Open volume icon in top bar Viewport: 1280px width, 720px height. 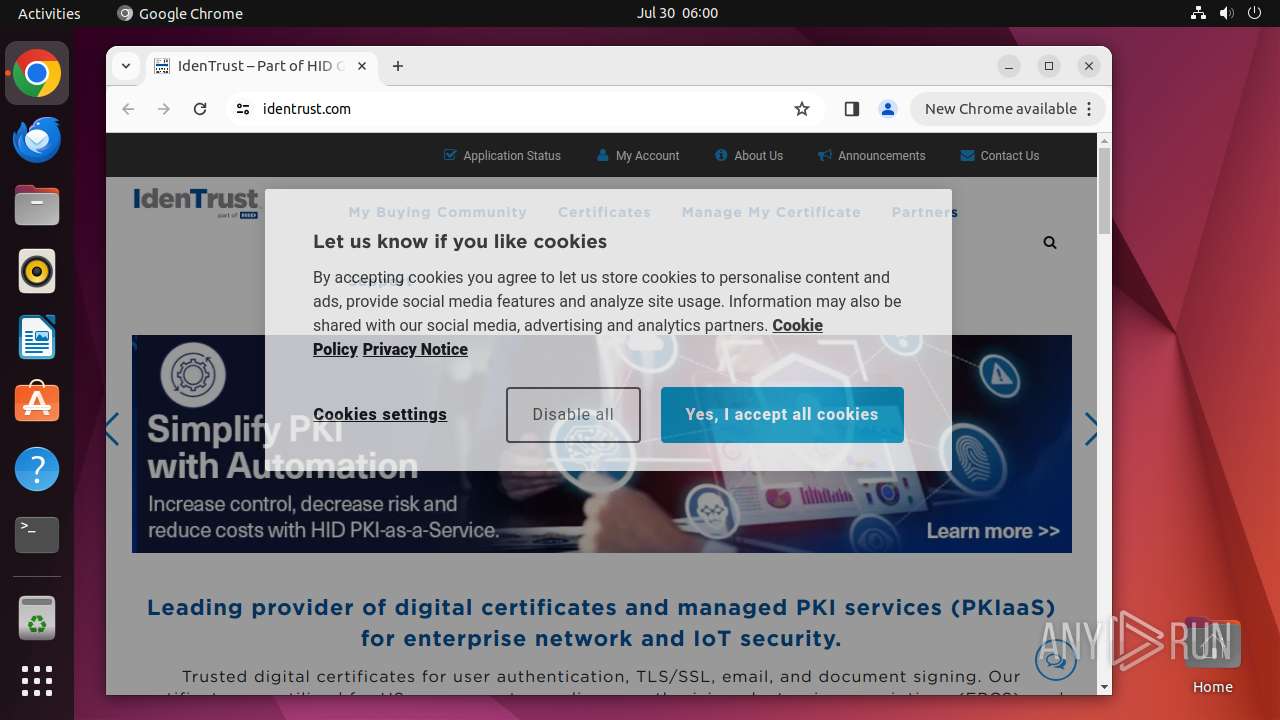pos(1227,13)
